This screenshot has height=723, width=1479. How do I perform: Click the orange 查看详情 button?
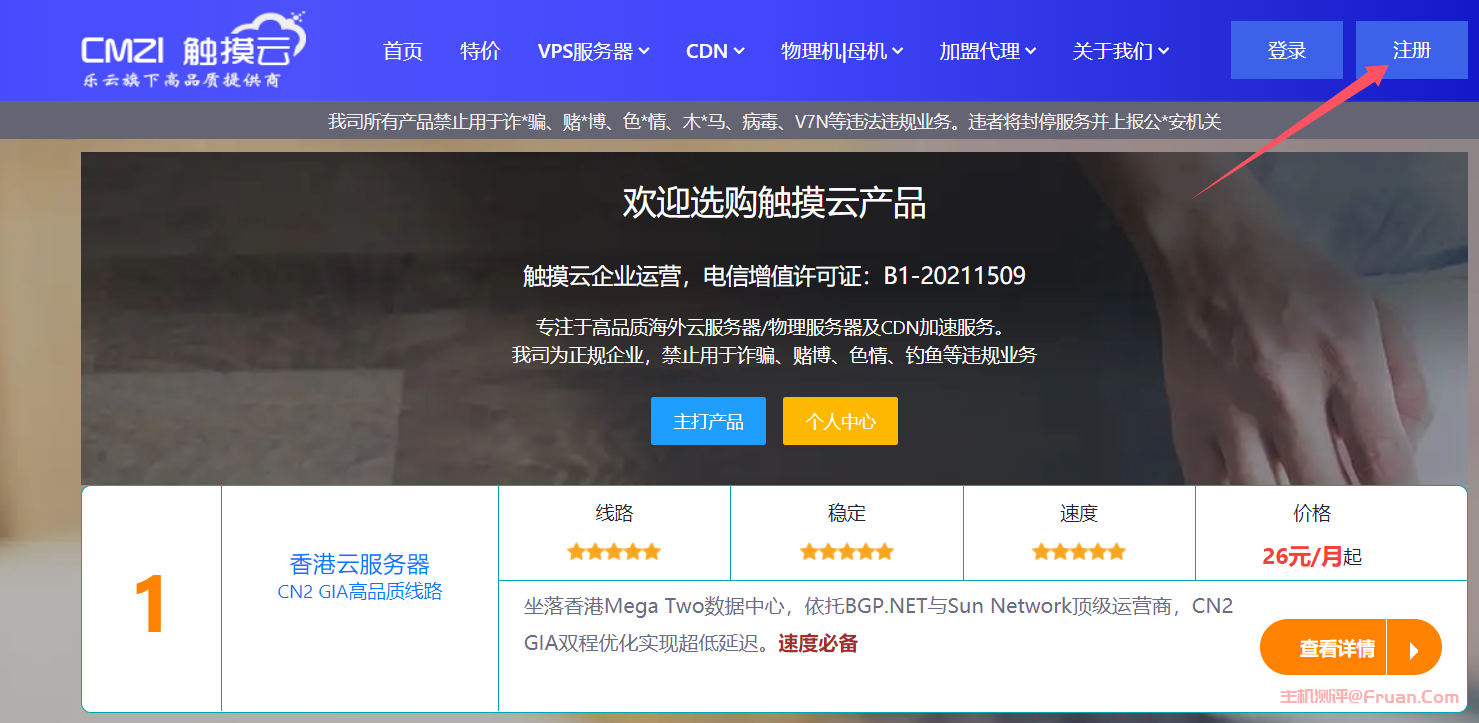coord(1350,649)
